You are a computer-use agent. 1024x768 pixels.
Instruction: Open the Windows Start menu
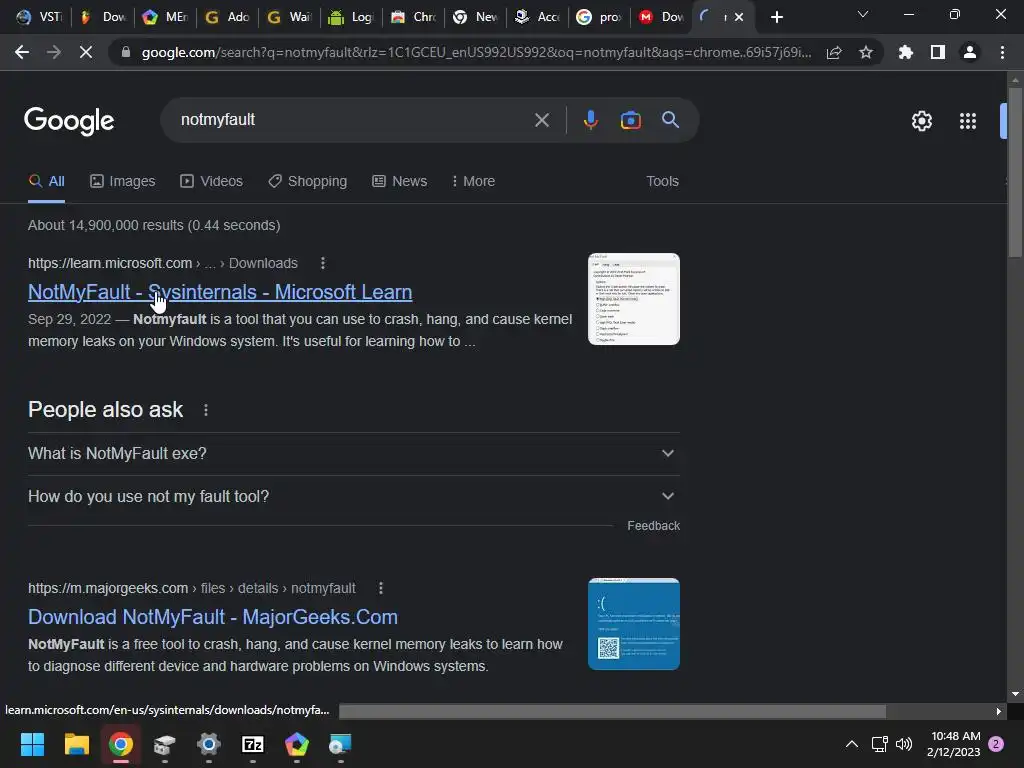click(x=32, y=744)
